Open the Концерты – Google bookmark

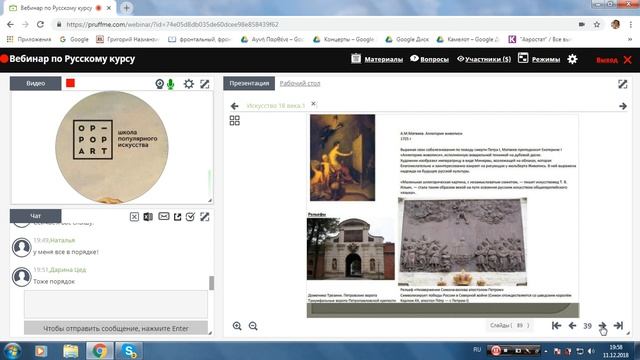point(343,39)
